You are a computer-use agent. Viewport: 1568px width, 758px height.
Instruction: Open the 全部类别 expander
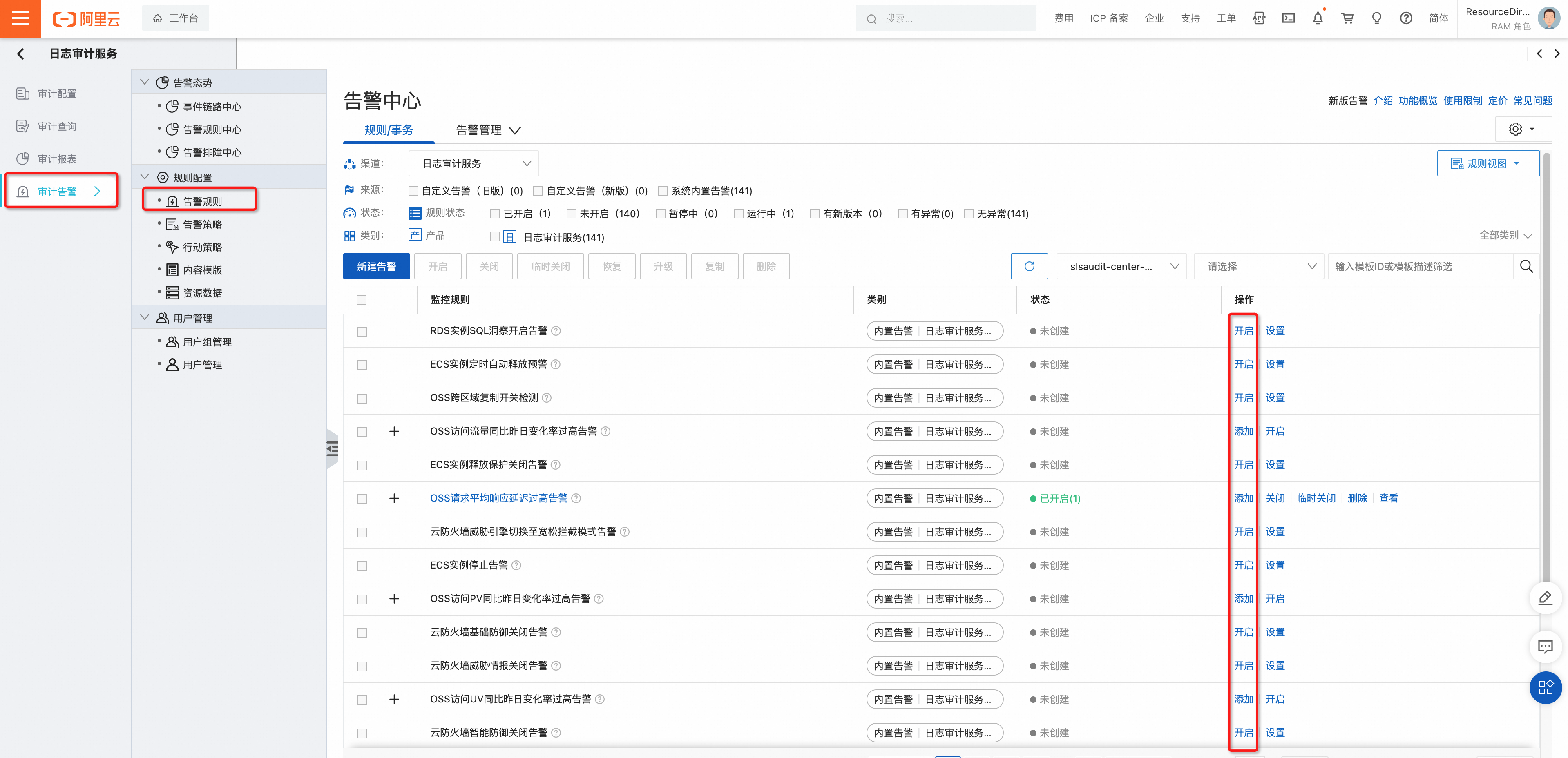coord(1506,235)
